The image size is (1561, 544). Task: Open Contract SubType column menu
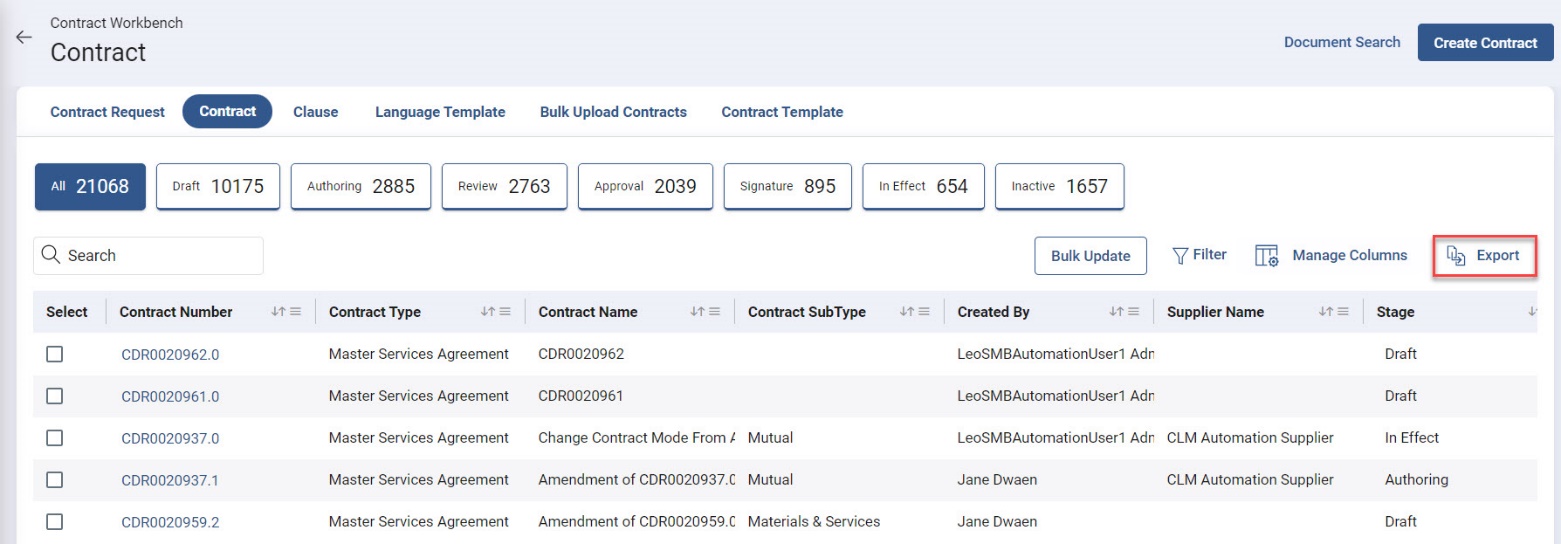[x=923, y=312]
